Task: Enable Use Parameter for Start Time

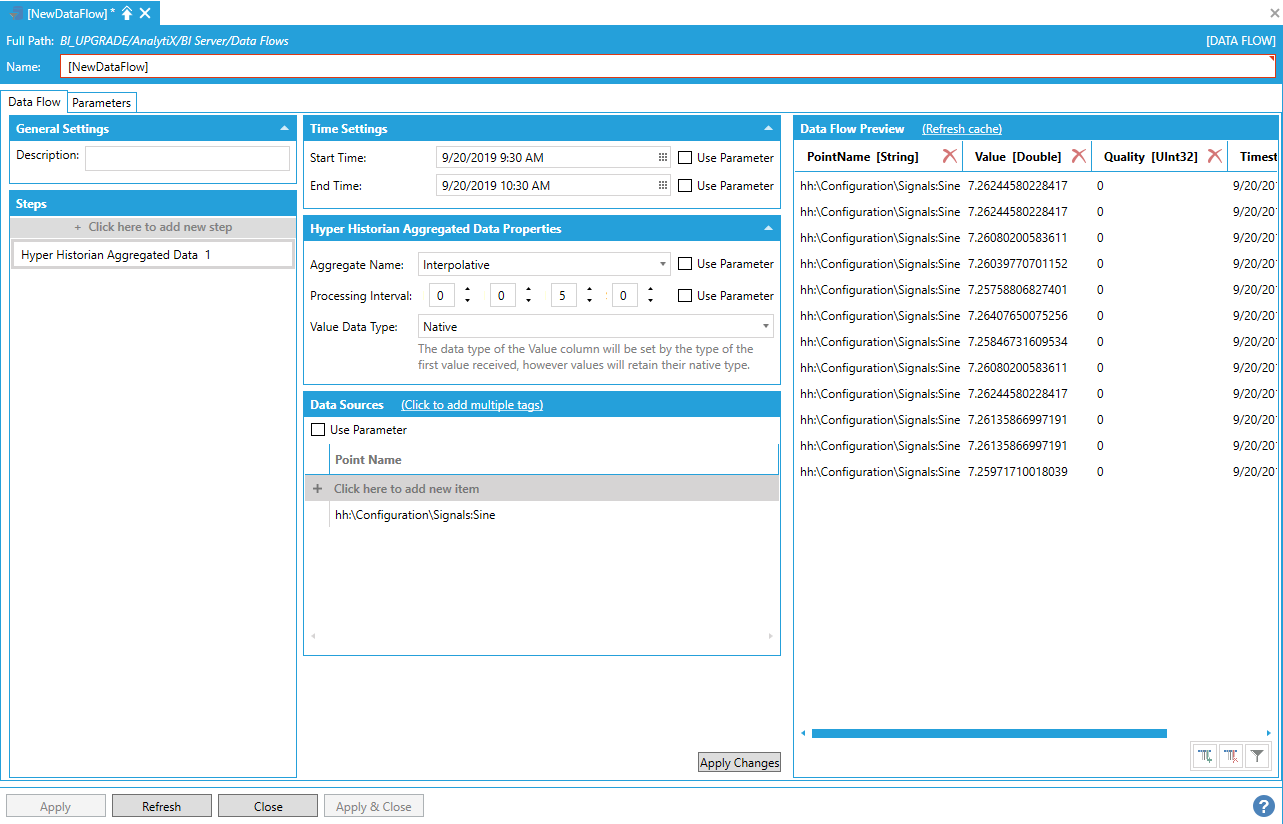Action: coord(685,158)
